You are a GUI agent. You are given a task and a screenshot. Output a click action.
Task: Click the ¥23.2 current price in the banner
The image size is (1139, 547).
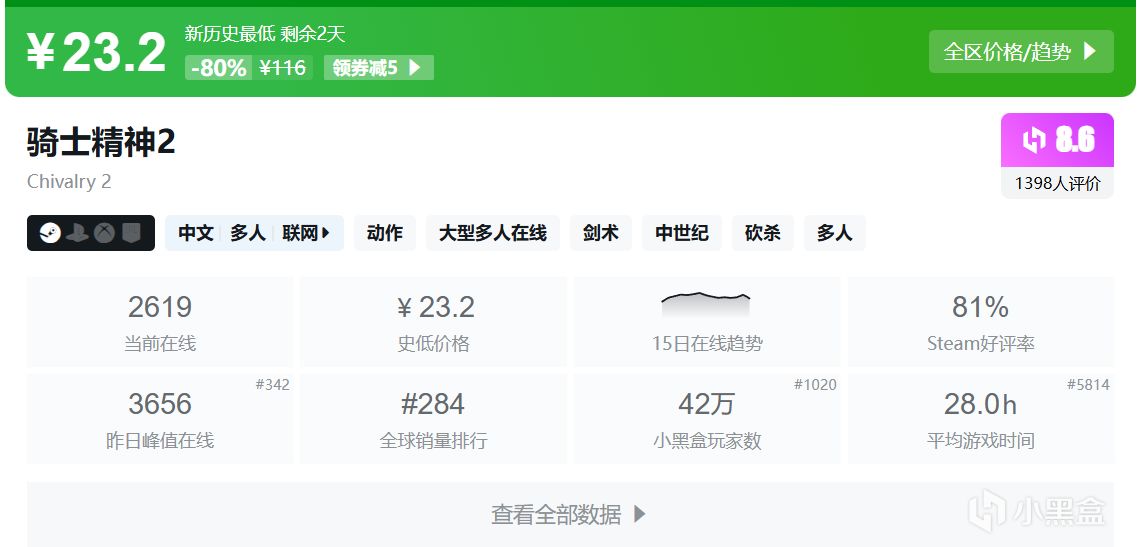click(97, 52)
